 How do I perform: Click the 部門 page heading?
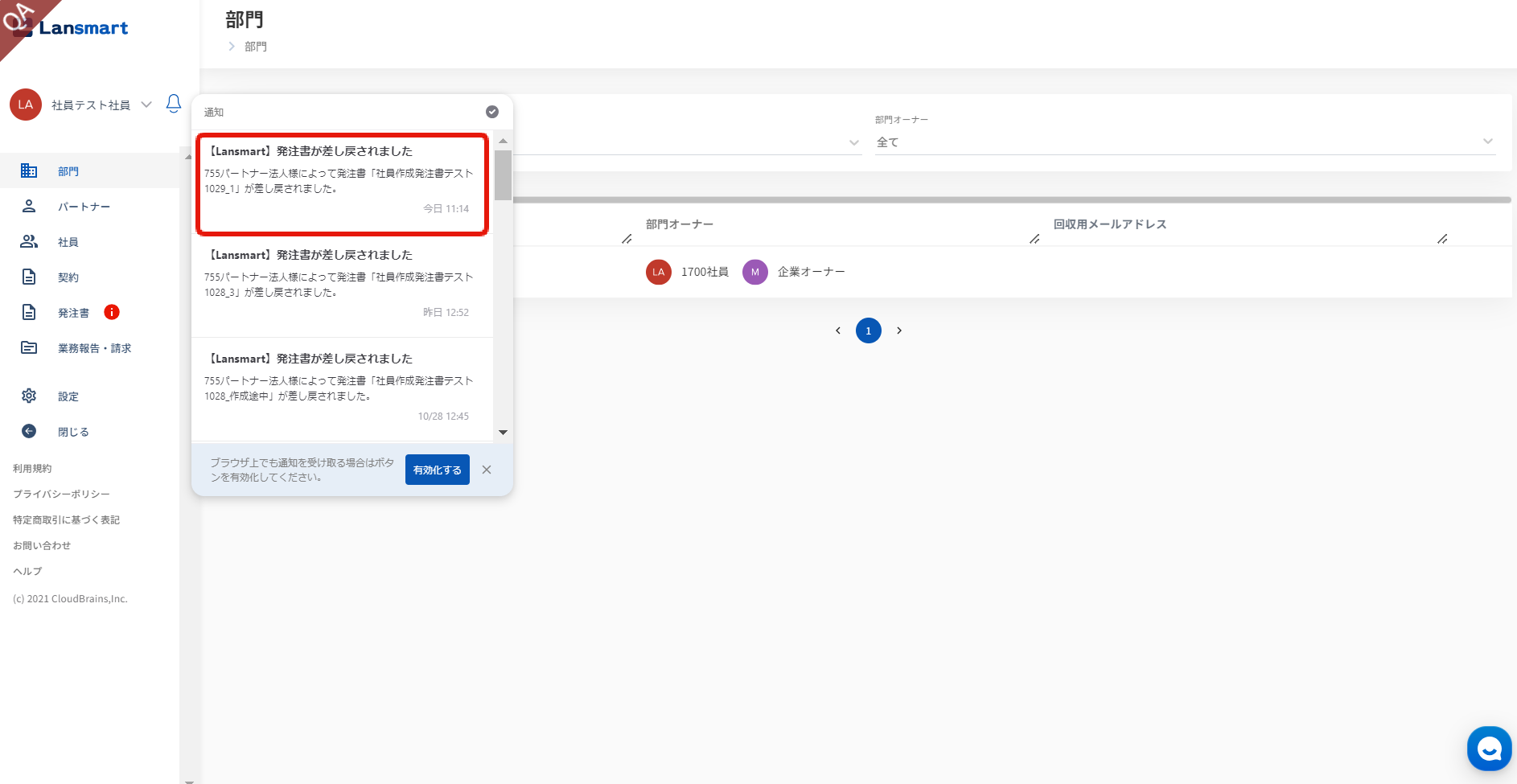(245, 19)
